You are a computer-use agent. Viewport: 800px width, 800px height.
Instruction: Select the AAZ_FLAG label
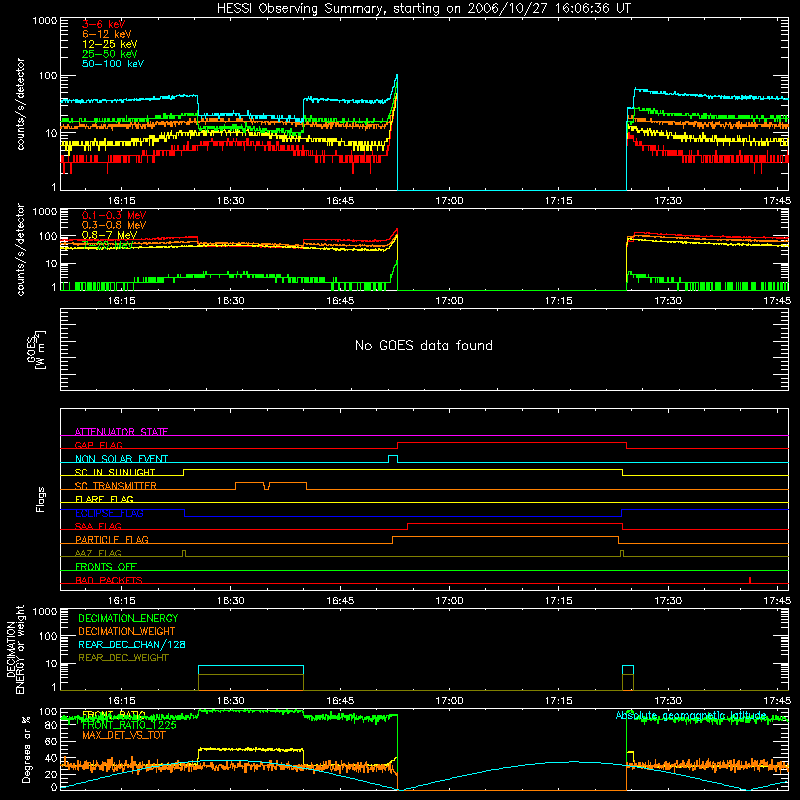click(x=98, y=553)
